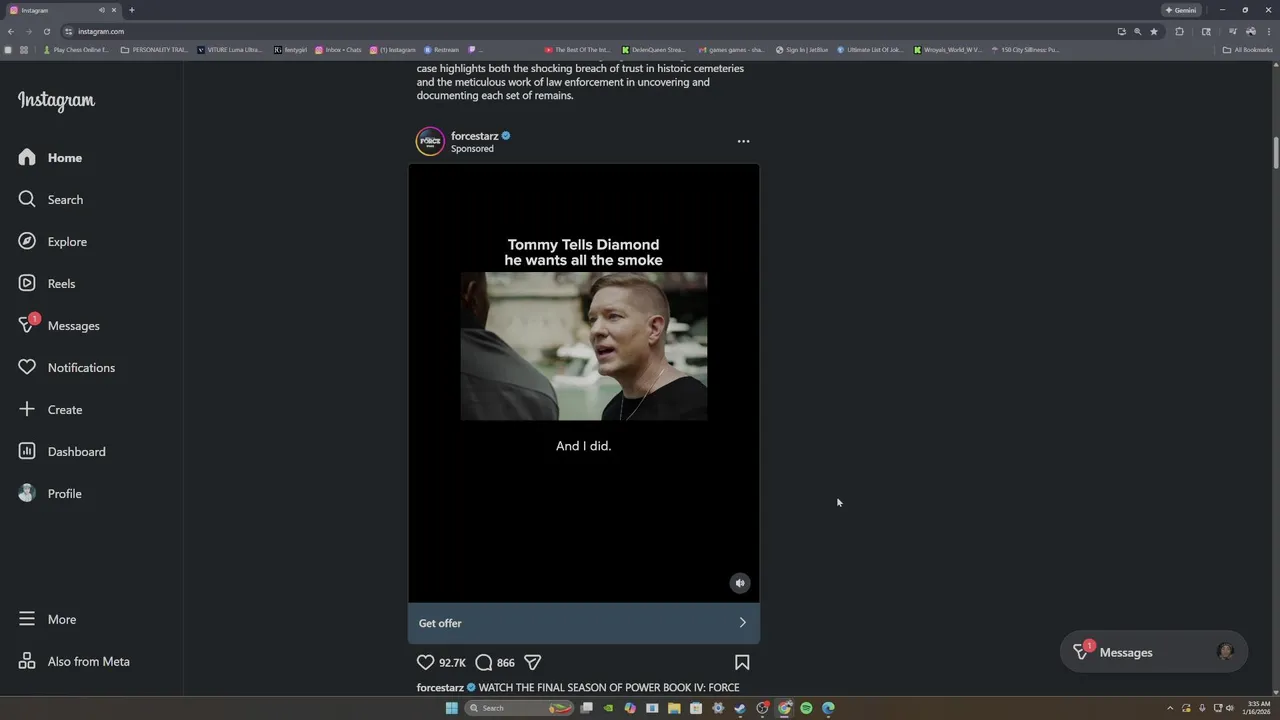The width and height of the screenshot is (1280, 720).
Task: Open forcestarz profile picture
Action: tap(430, 141)
